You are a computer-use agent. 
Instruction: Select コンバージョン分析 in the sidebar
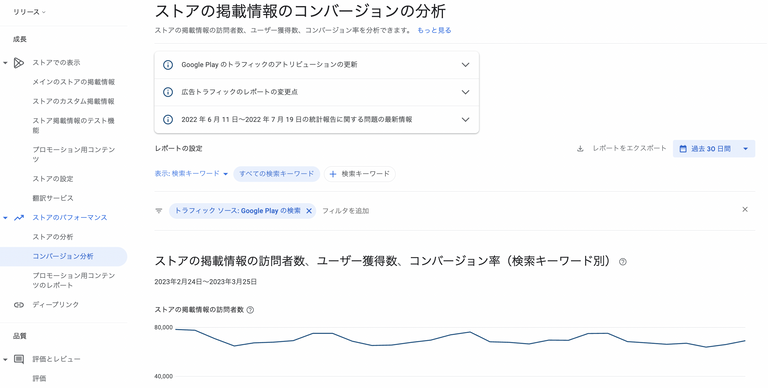point(63,257)
